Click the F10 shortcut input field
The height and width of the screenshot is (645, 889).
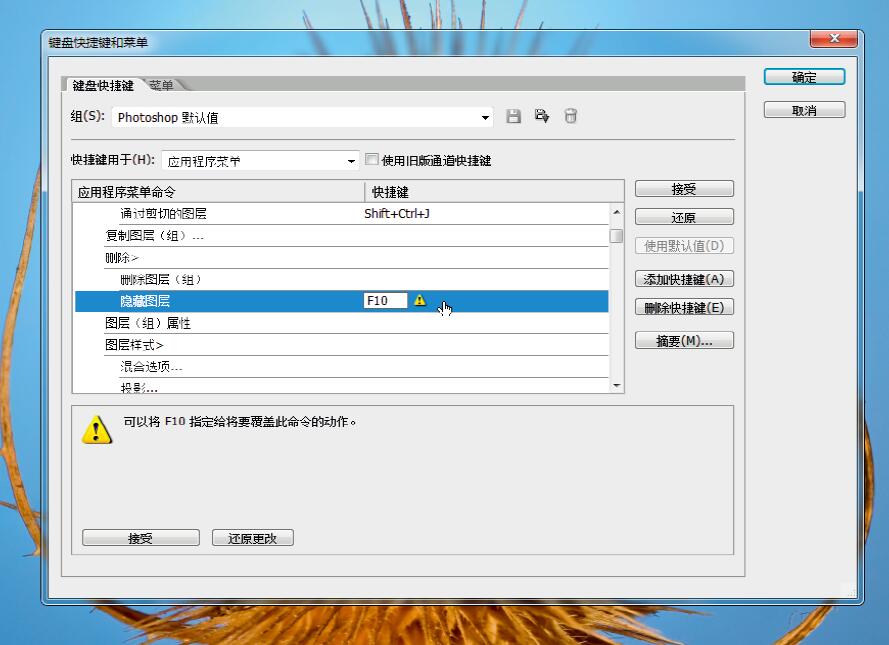point(385,299)
